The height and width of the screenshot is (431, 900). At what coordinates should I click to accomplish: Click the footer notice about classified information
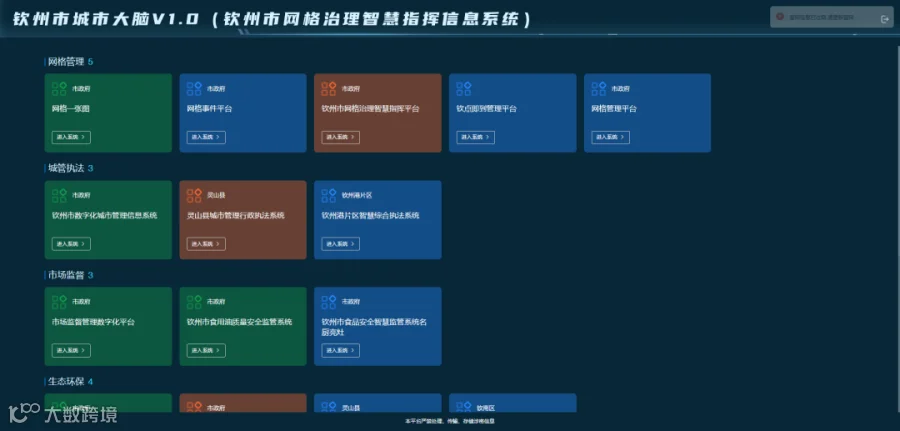(x=449, y=421)
